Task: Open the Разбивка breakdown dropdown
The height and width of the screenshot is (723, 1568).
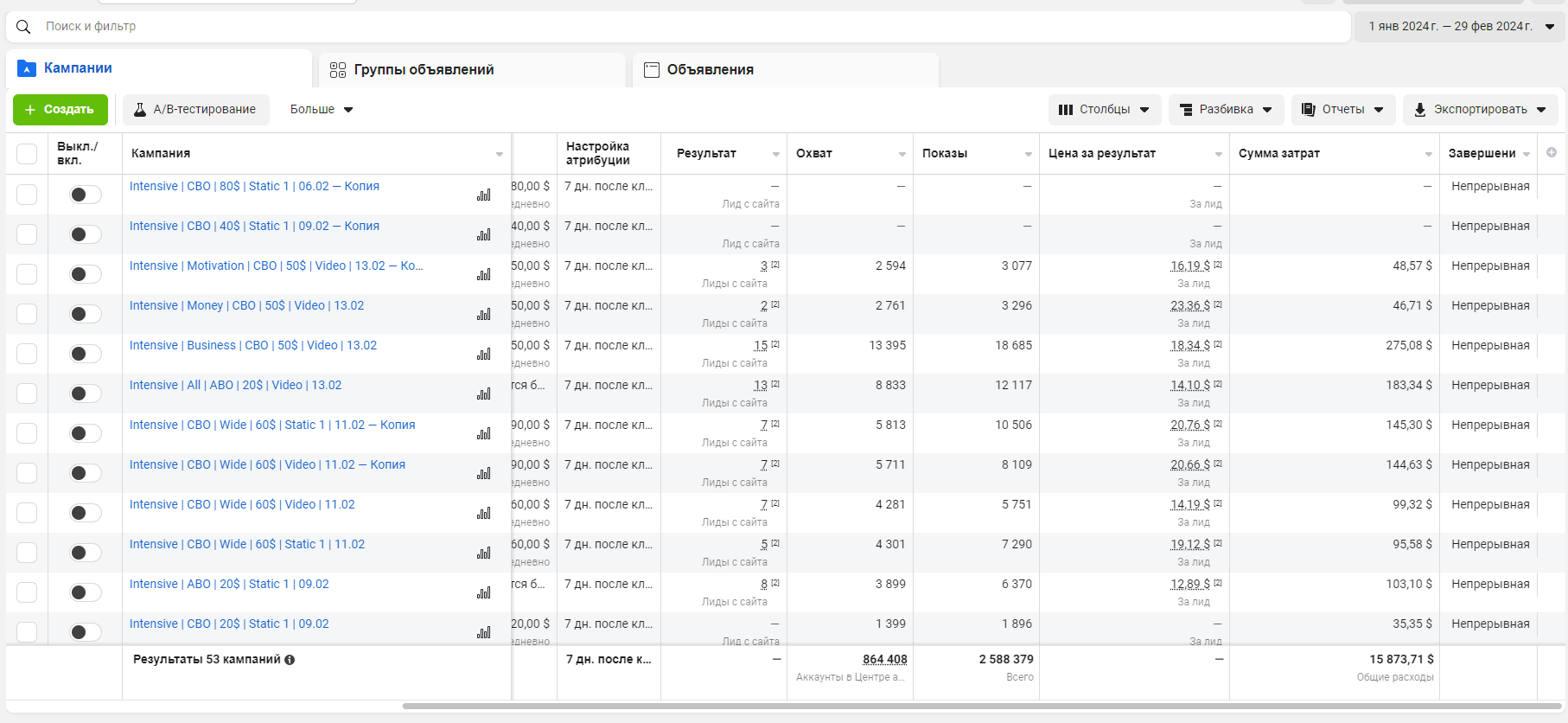Action: point(1227,110)
